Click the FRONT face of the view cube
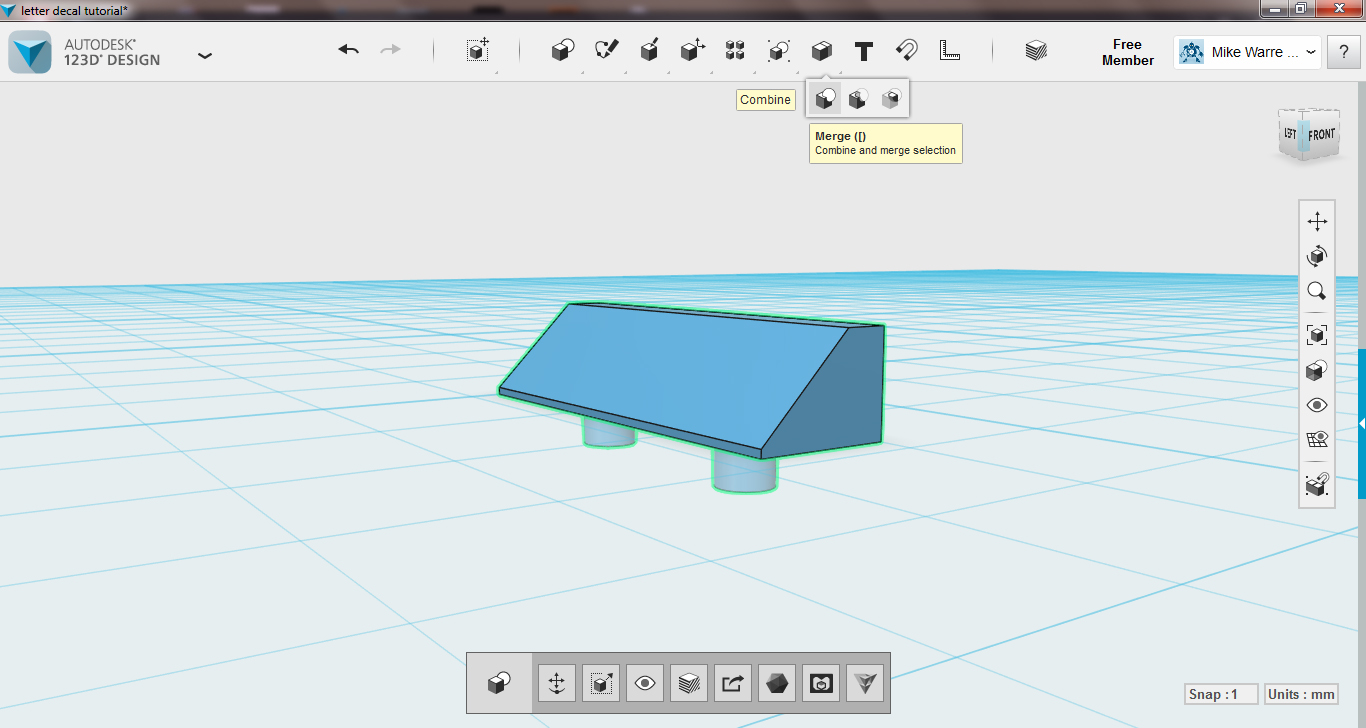Image resolution: width=1366 pixels, height=728 pixels. [1321, 134]
